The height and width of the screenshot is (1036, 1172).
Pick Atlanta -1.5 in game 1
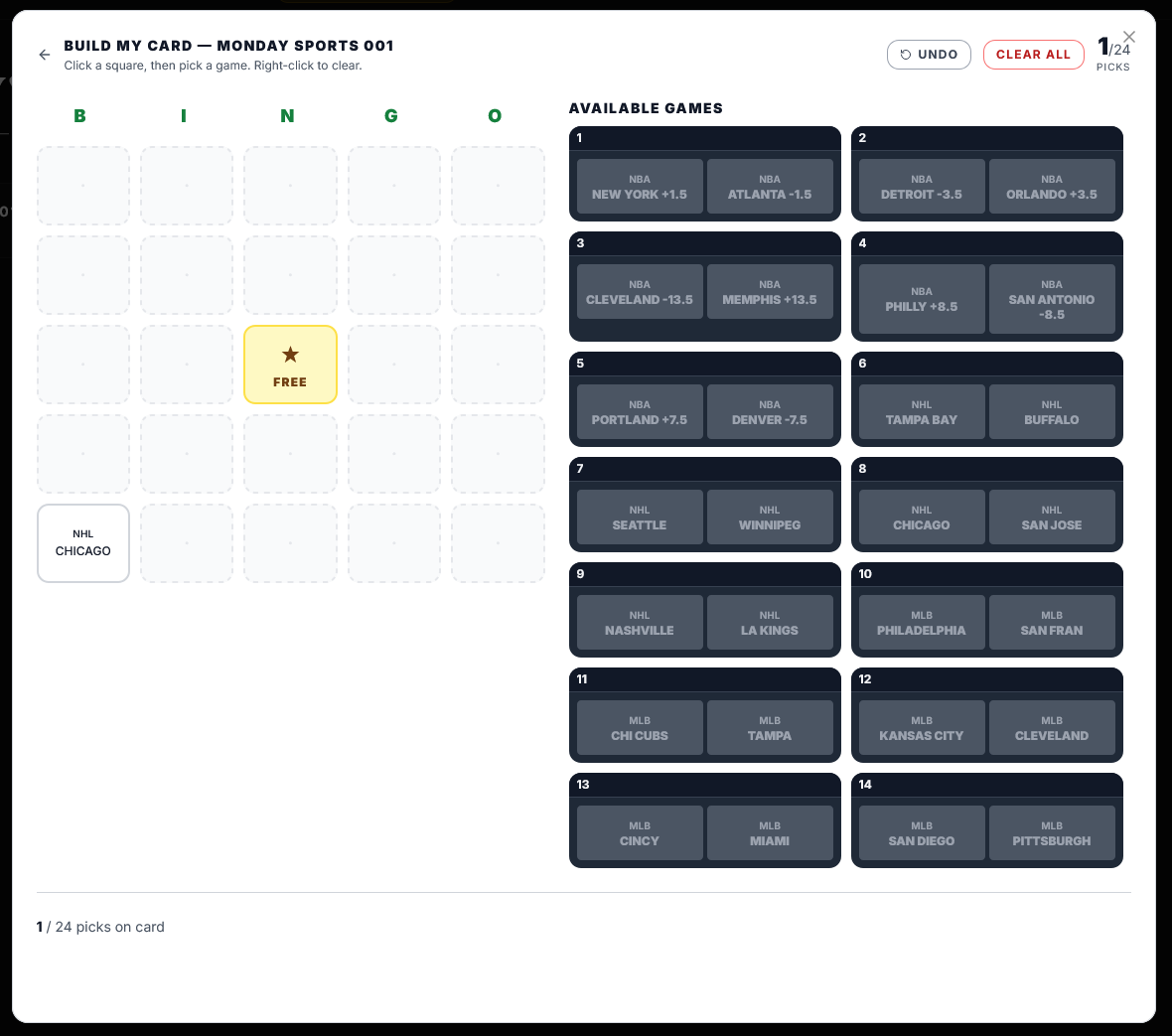coord(770,187)
